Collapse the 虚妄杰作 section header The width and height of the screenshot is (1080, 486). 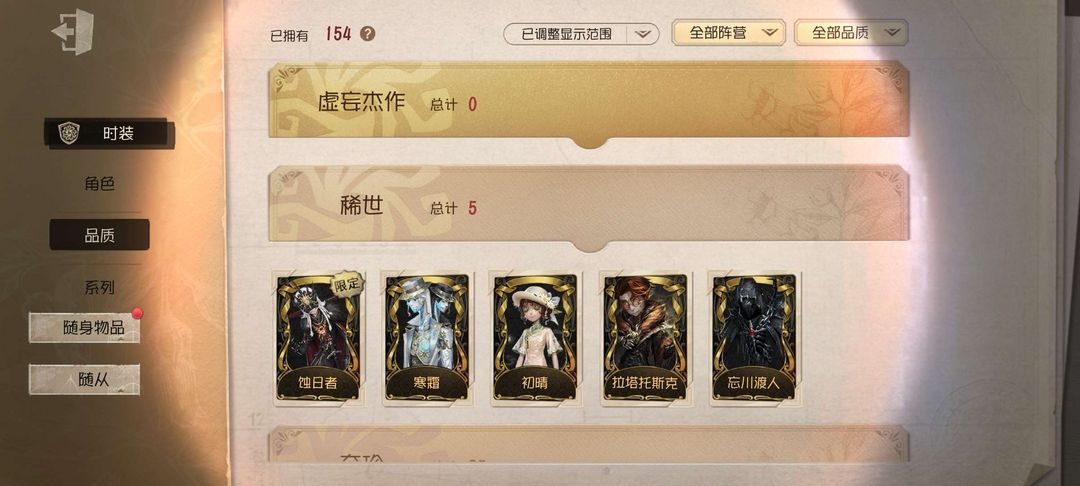click(x=588, y=102)
